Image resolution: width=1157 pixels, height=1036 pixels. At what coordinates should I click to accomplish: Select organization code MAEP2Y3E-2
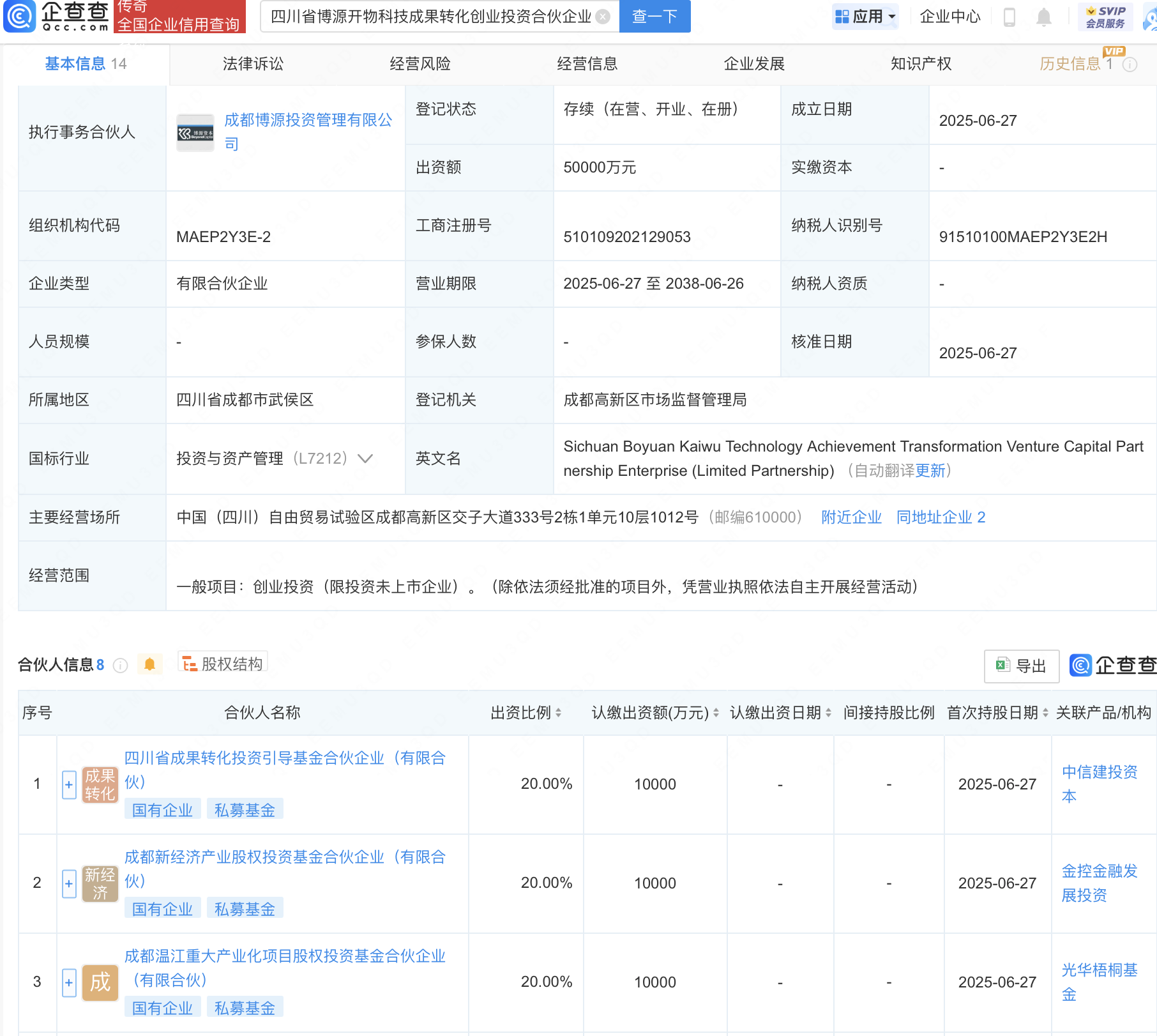click(x=223, y=237)
